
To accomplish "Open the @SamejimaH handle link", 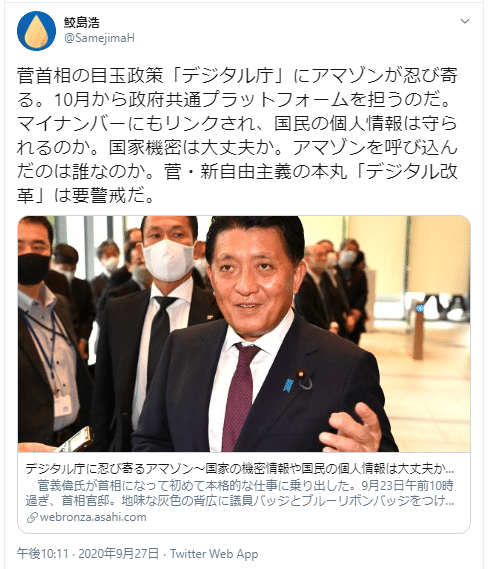I will tap(99, 38).
